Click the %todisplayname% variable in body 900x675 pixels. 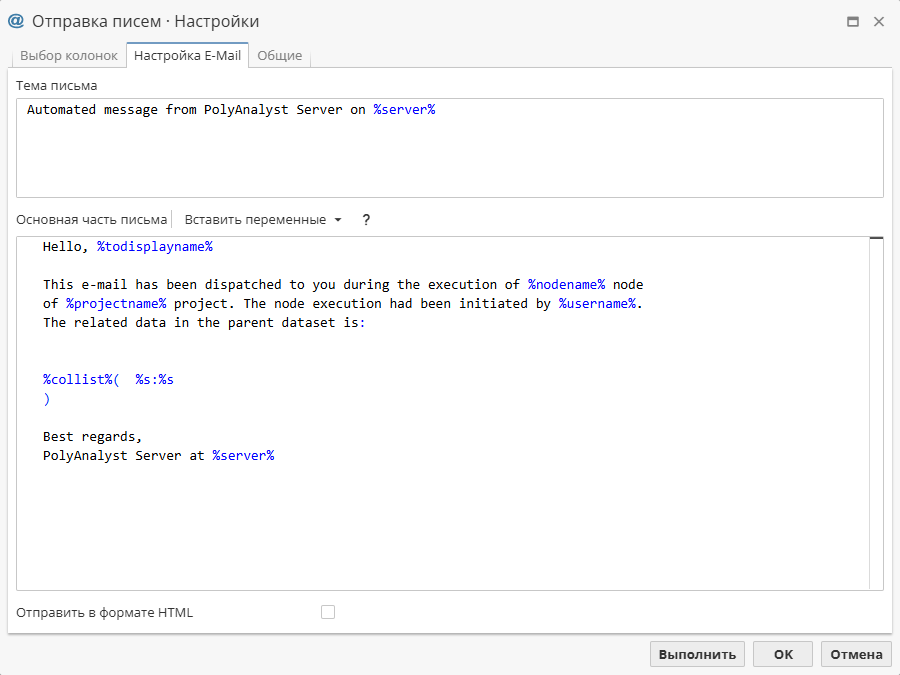(155, 247)
